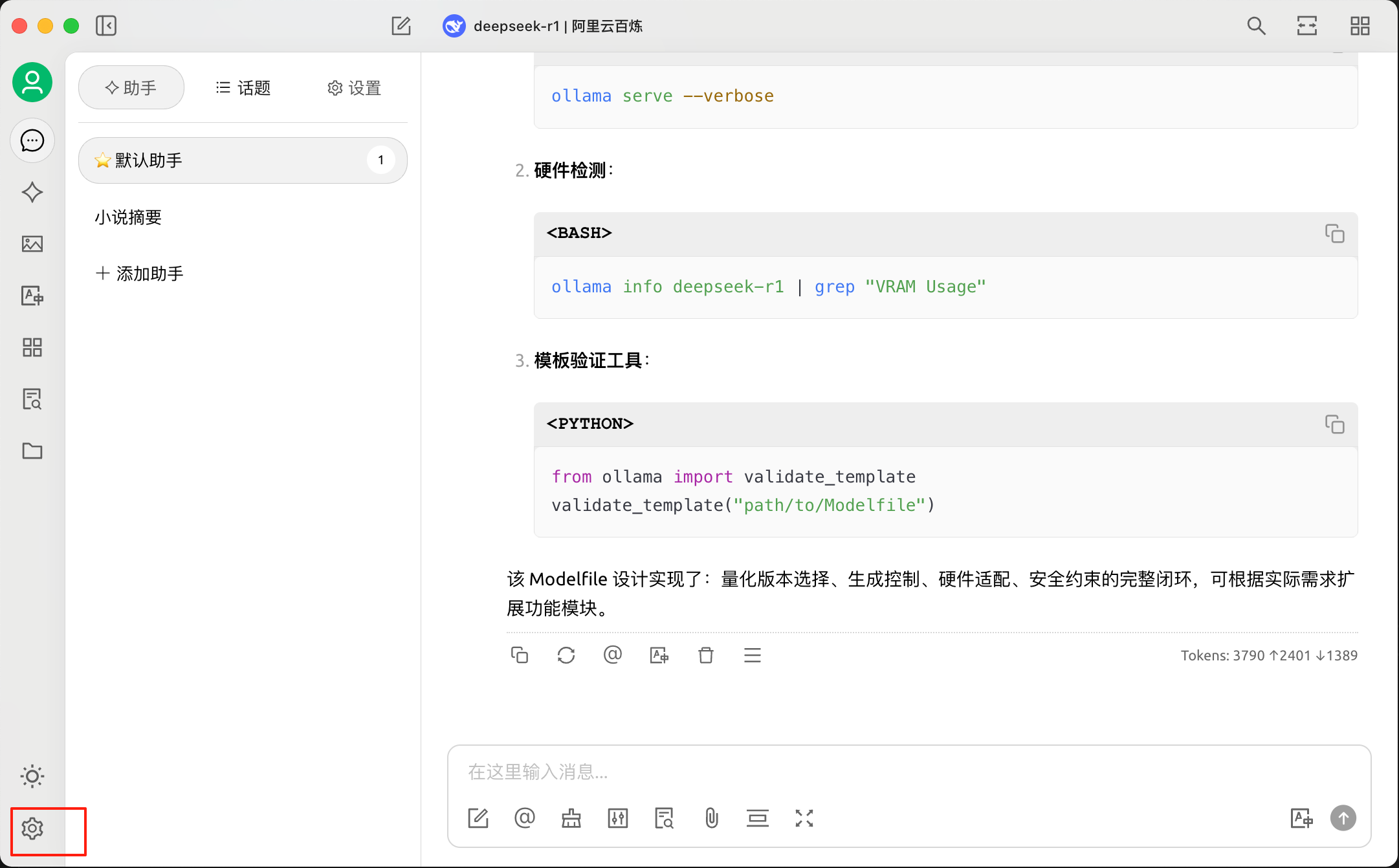Copy the assistant message
Viewport: 1399px width, 868px height.
click(520, 655)
